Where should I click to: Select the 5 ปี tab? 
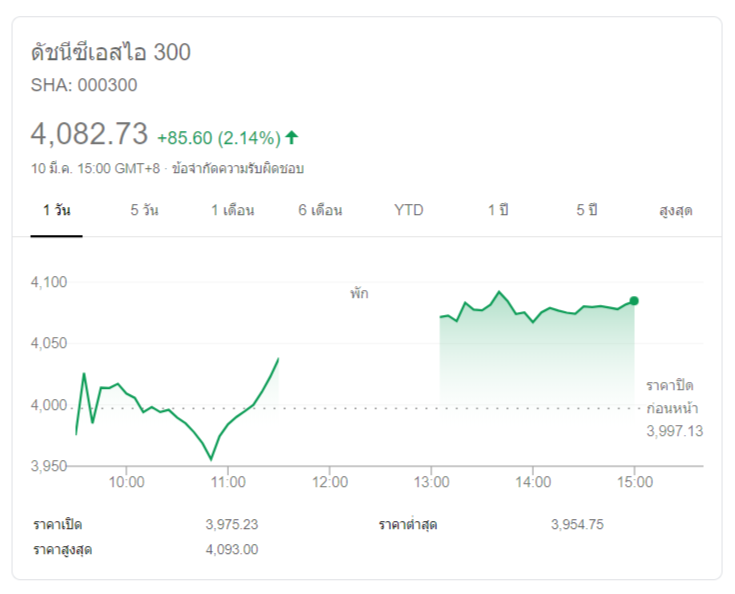(586, 210)
